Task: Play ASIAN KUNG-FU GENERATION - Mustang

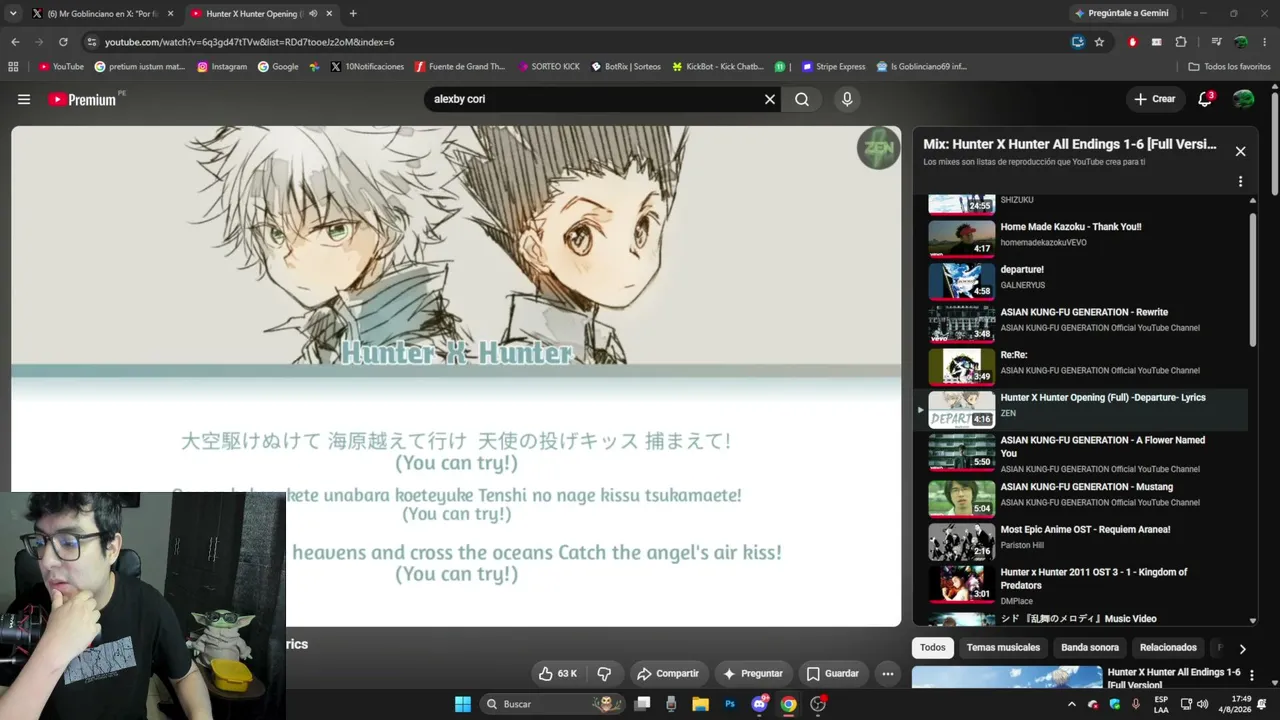Action: click(x=1087, y=499)
